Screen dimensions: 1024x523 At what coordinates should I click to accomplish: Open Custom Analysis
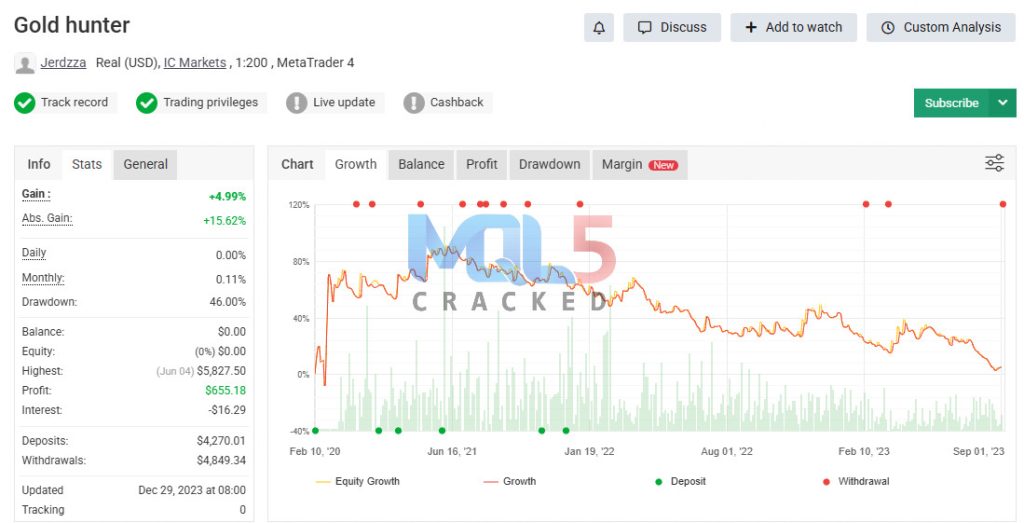tap(941, 28)
